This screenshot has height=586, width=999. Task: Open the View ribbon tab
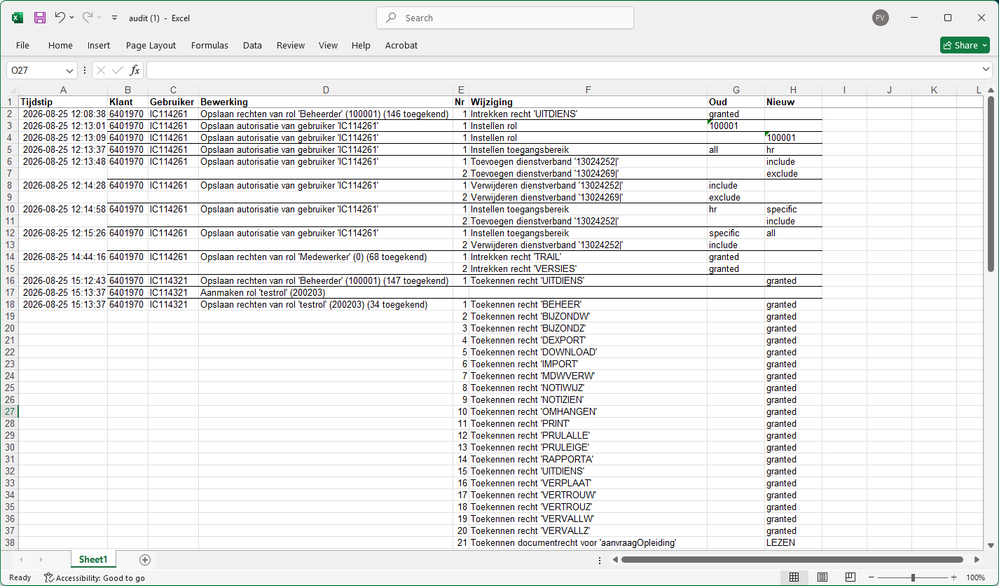point(328,45)
